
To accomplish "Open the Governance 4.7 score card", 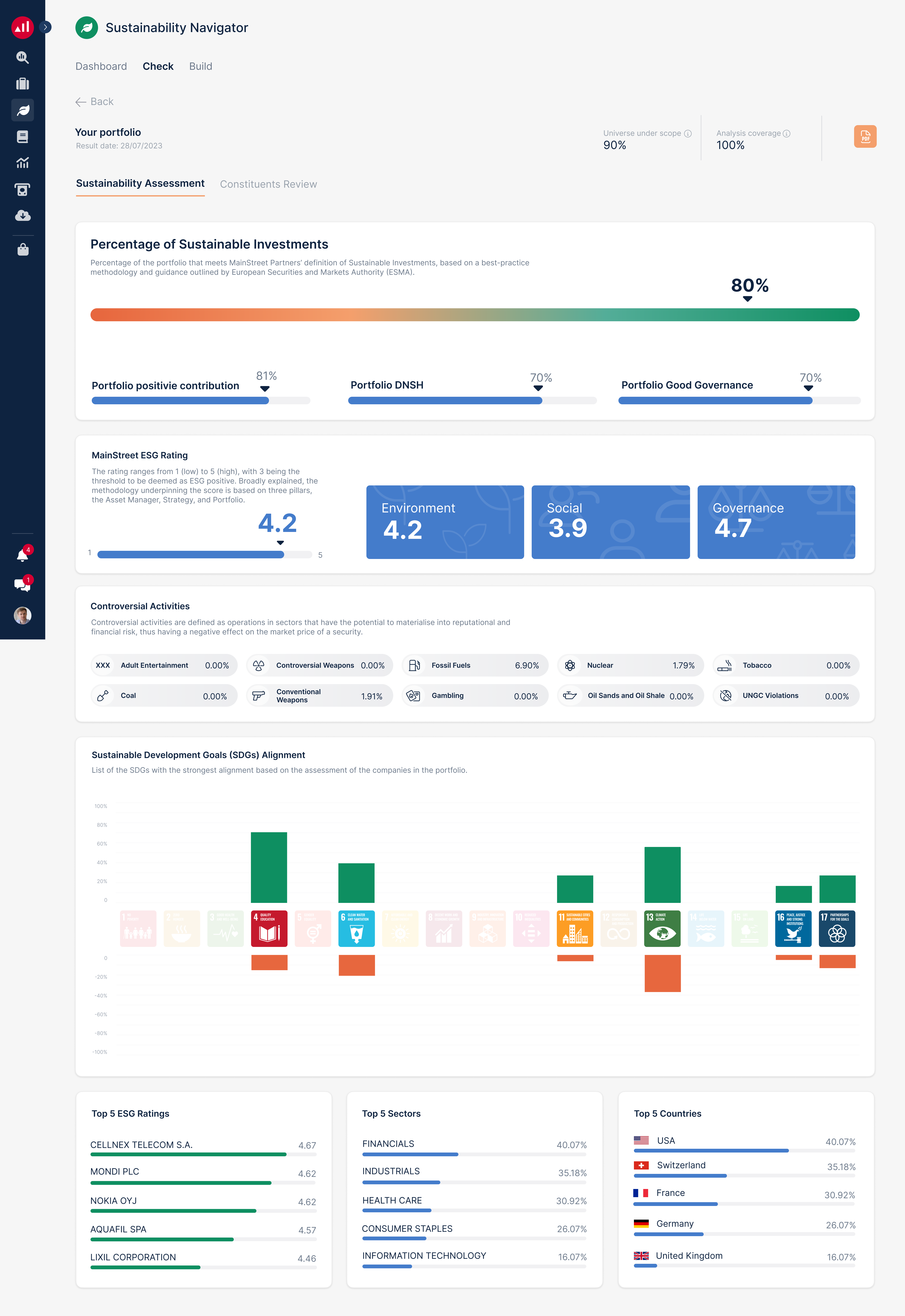I will click(776, 522).
